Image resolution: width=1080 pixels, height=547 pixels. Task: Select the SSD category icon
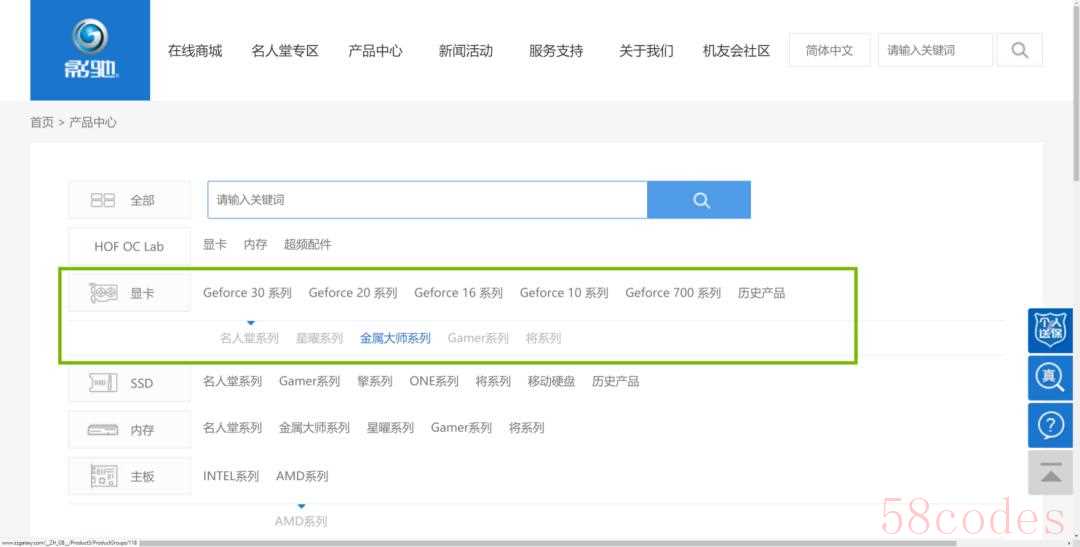tap(104, 383)
